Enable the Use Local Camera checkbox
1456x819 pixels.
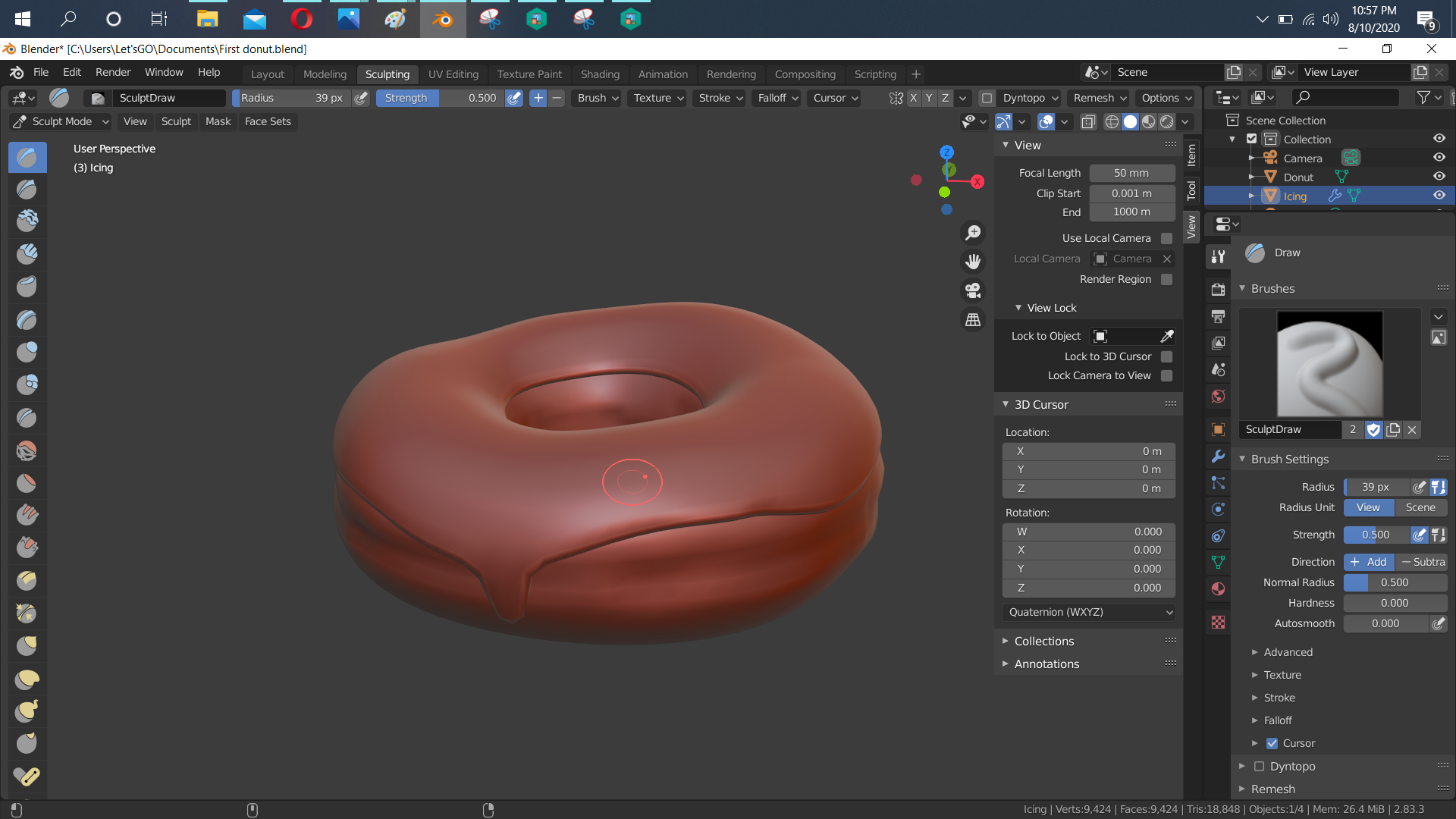pyautogui.click(x=1167, y=238)
